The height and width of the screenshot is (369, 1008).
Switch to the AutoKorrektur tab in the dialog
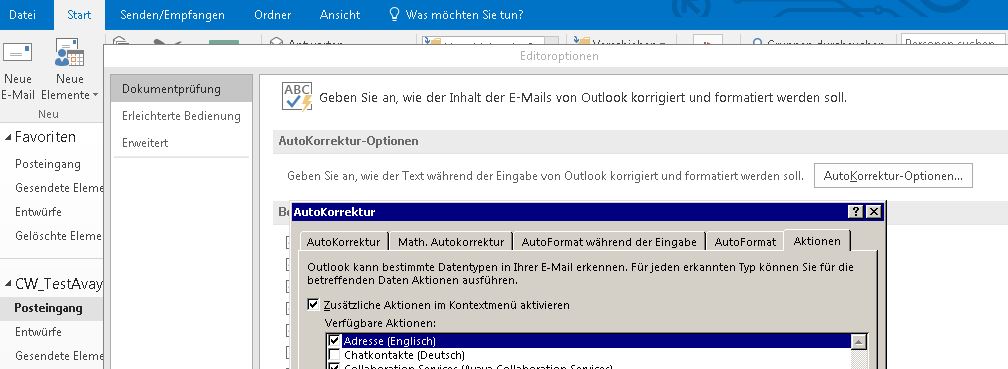pos(343,242)
